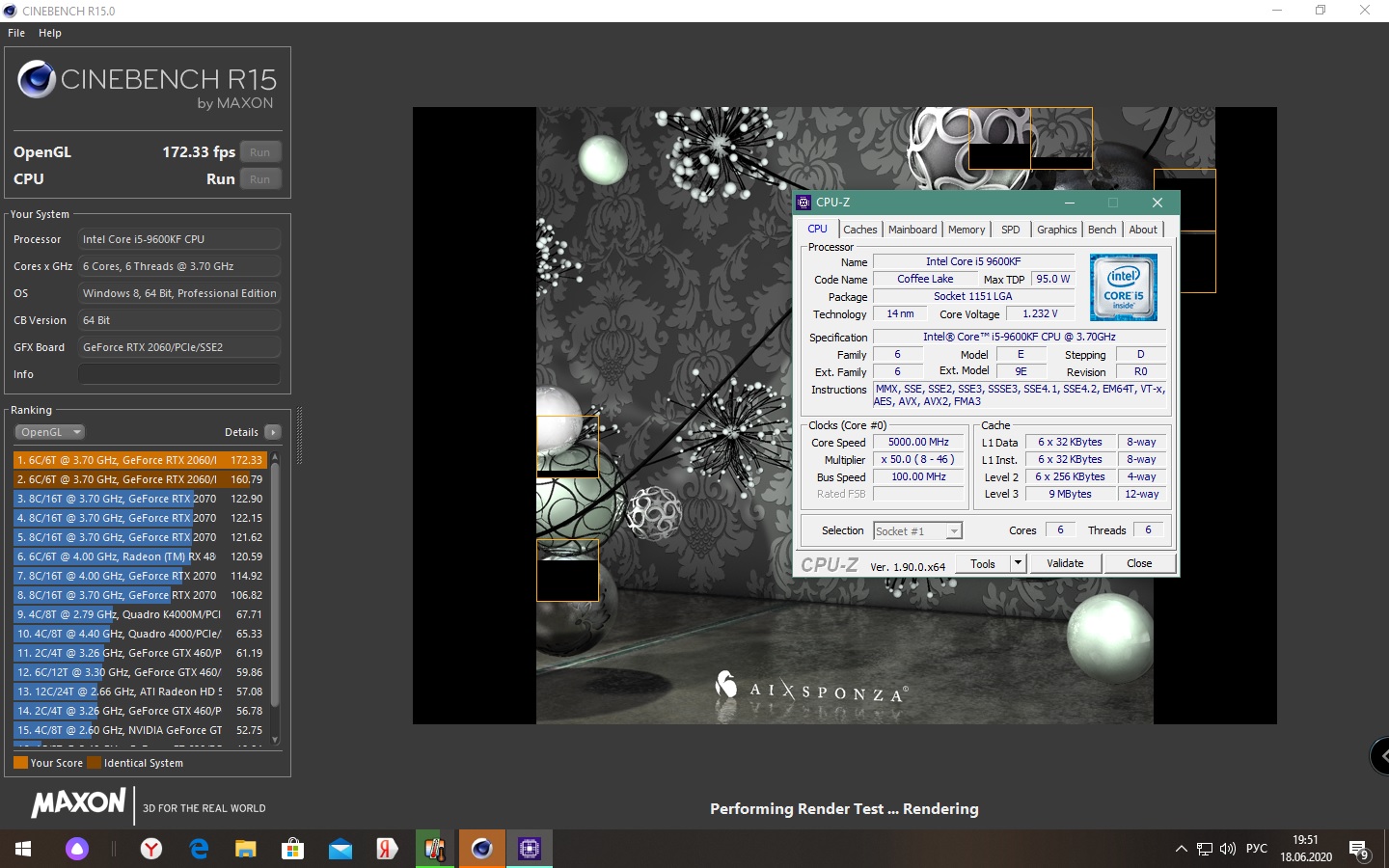Click the Validate button in CPU-Z
This screenshot has height=868, width=1389.
pos(1065,563)
